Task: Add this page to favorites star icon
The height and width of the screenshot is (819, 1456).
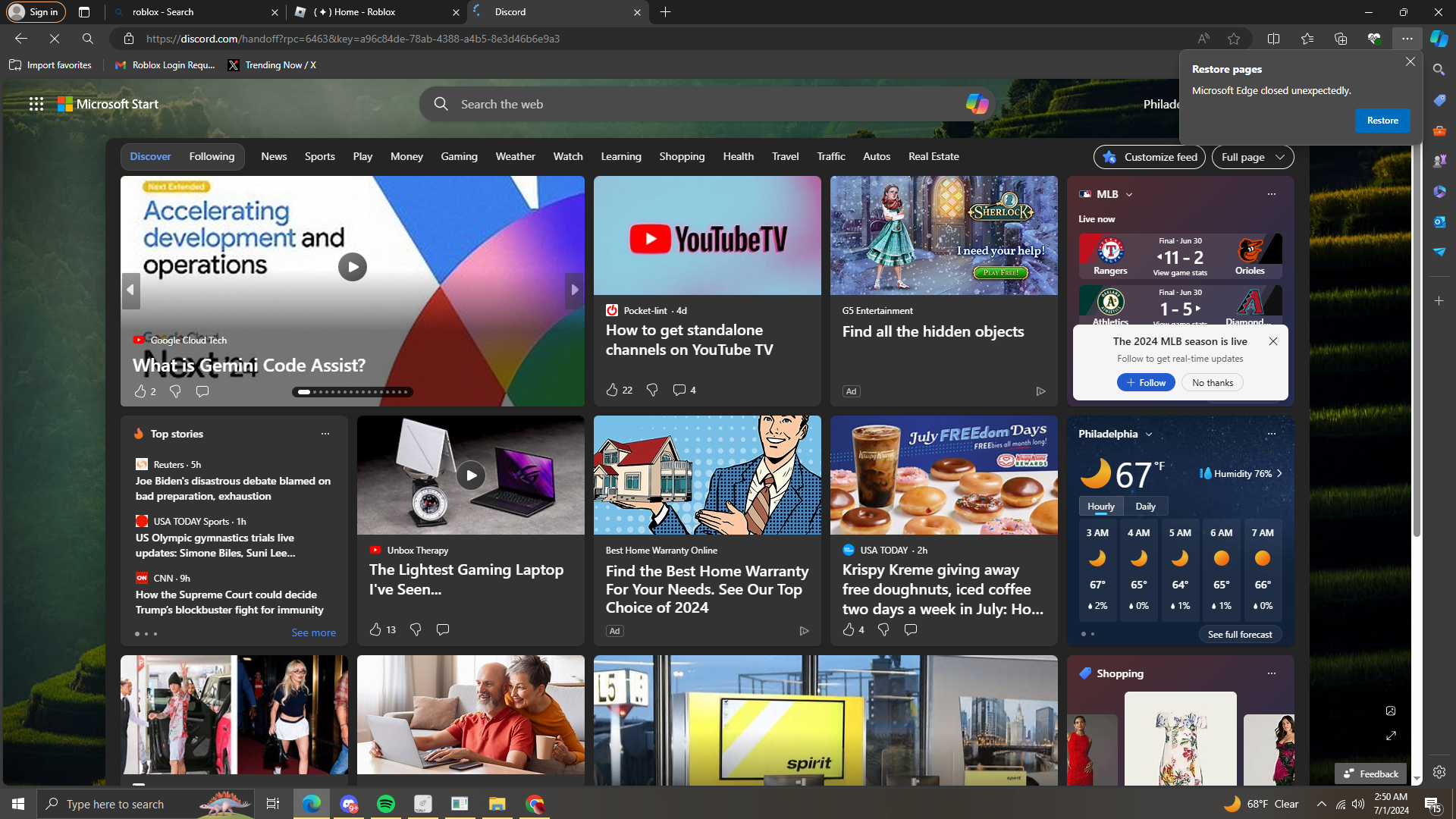Action: (1234, 39)
